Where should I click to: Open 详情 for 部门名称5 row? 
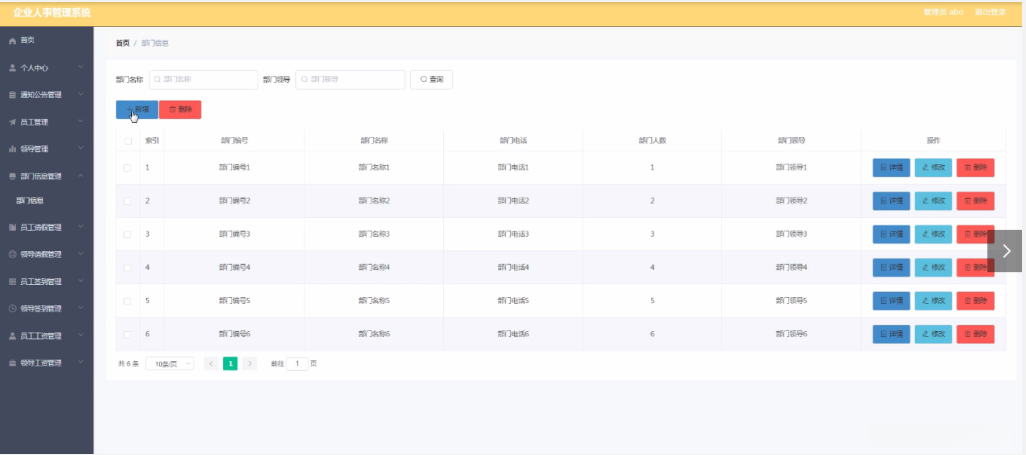point(891,301)
